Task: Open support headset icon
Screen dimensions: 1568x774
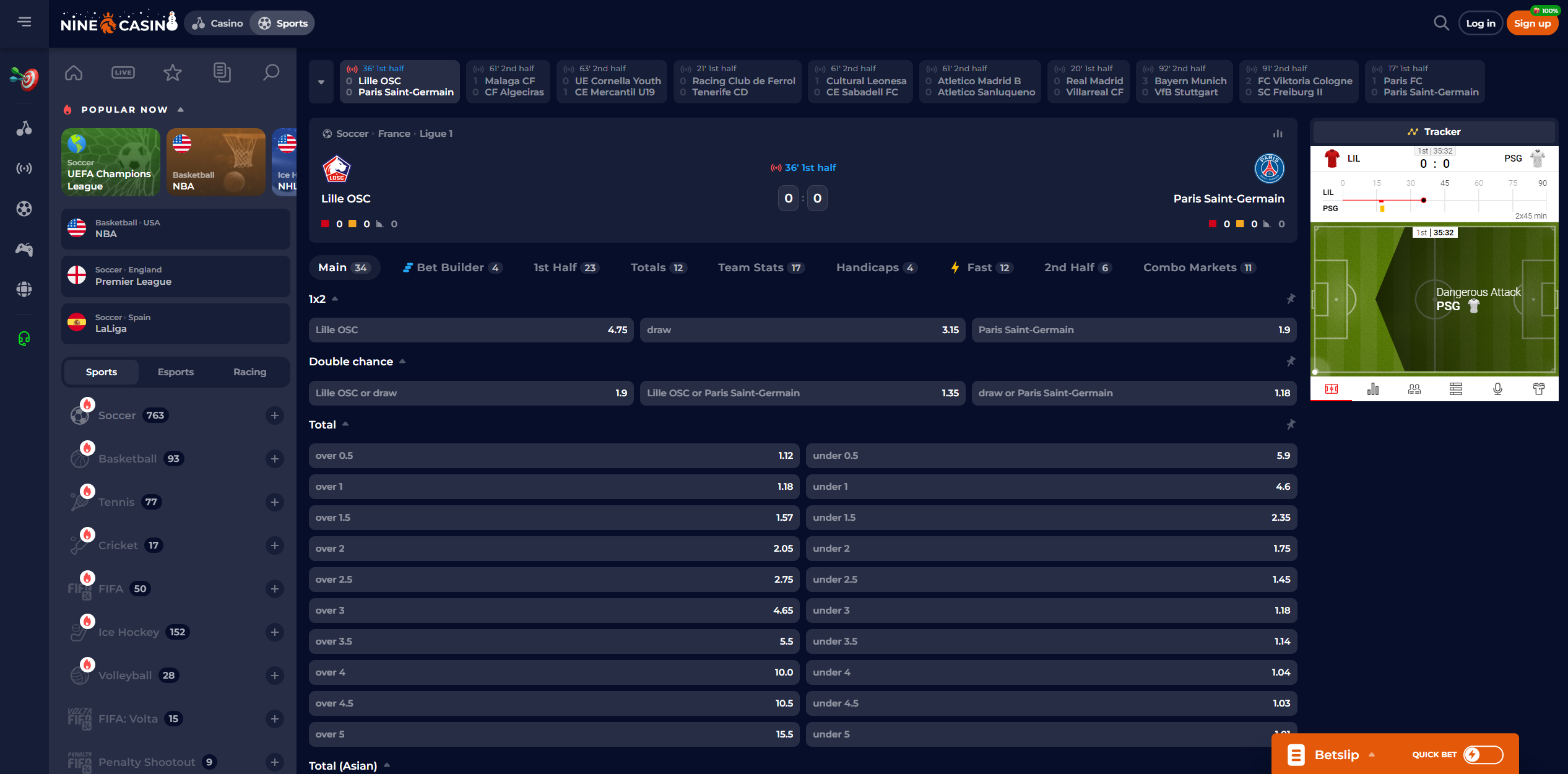Action: [x=24, y=338]
